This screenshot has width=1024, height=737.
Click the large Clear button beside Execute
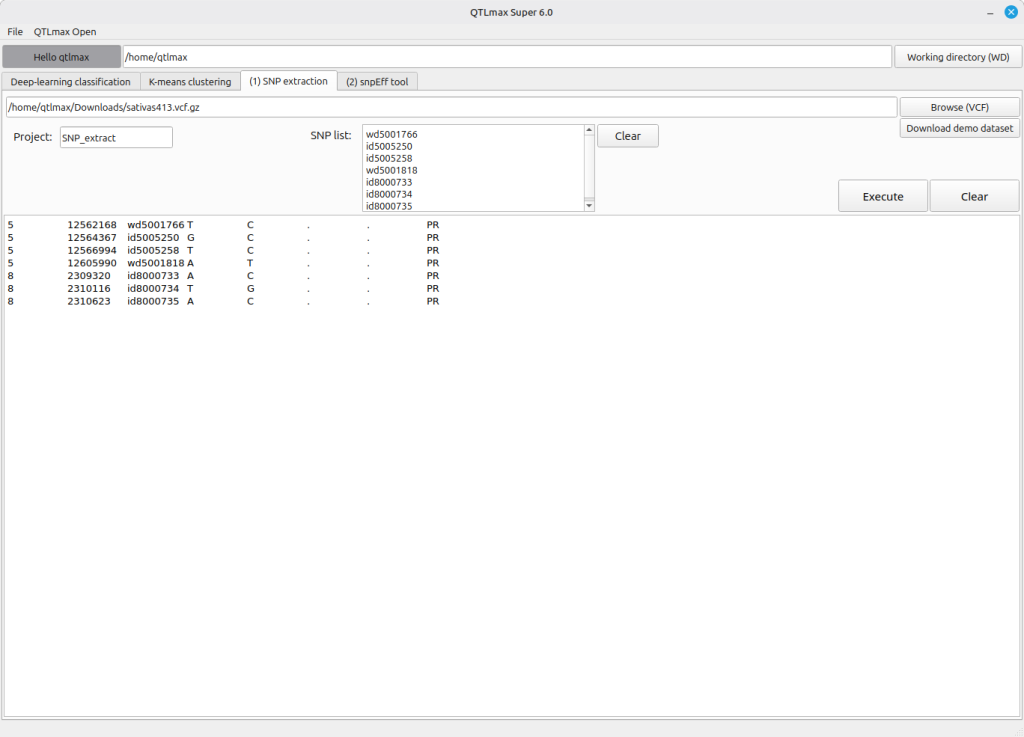pos(974,196)
